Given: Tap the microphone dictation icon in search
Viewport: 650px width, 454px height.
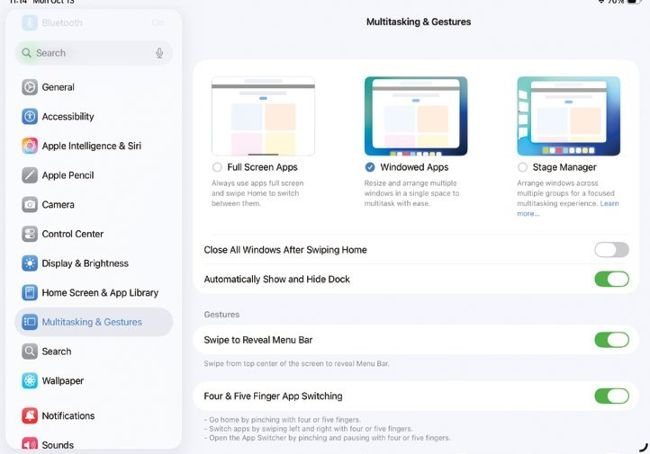Looking at the screenshot, I should 159,53.
